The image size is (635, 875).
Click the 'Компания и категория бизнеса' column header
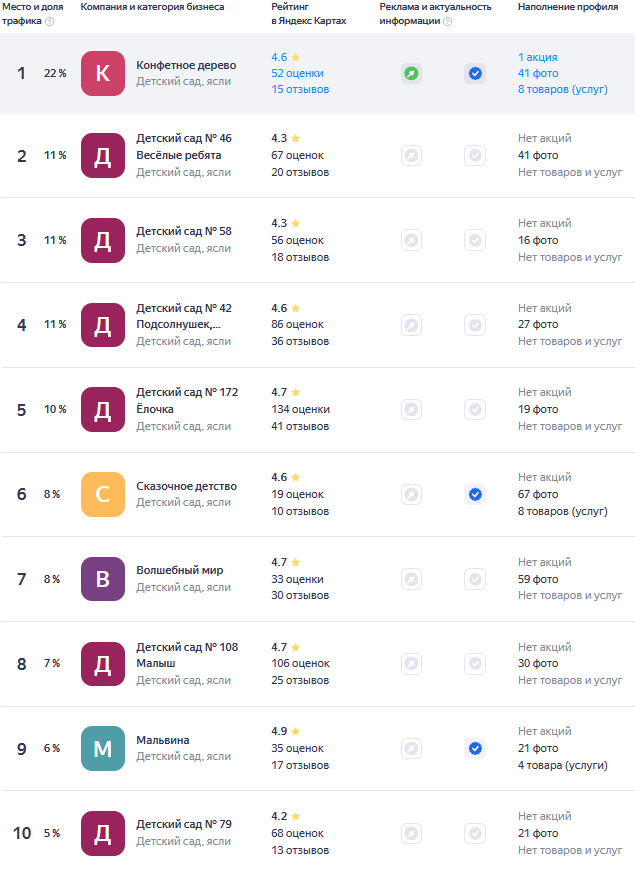click(x=152, y=7)
